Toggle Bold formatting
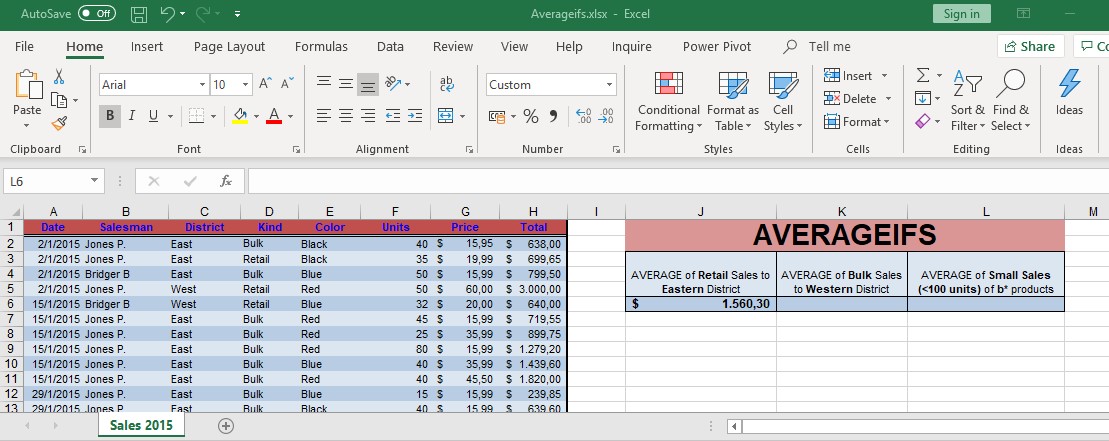1109x441 pixels. [x=110, y=116]
